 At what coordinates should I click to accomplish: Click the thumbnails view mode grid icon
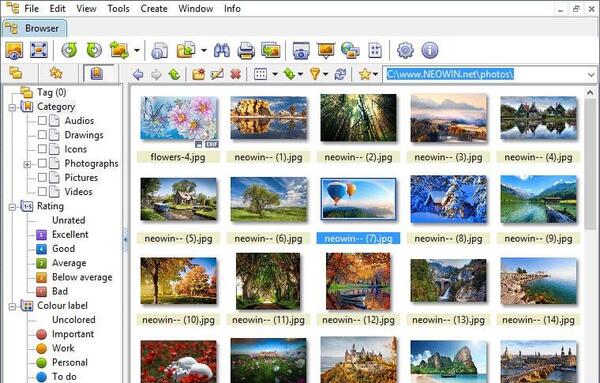261,74
